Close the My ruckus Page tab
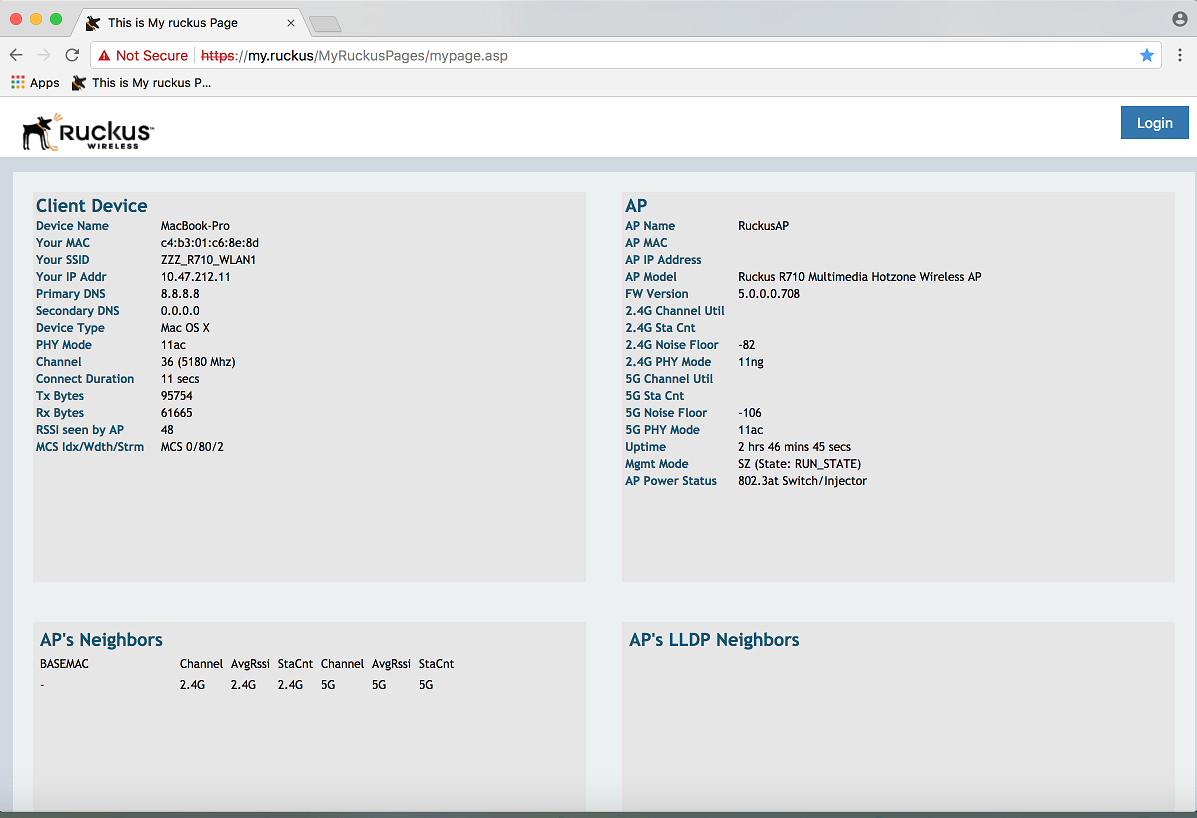This screenshot has height=818, width=1197. [x=291, y=22]
